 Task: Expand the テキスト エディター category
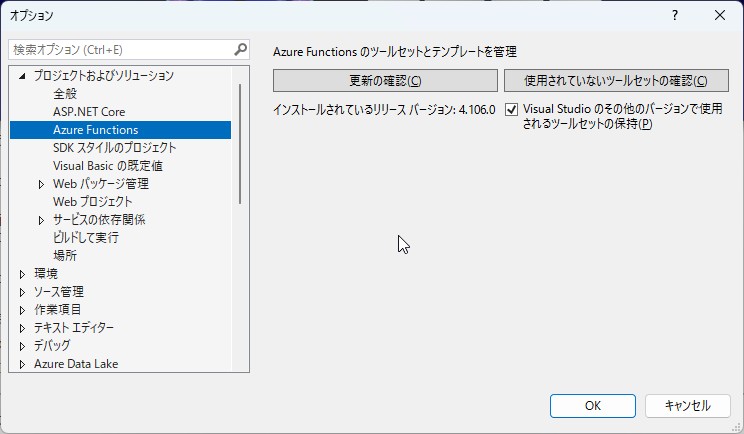[x=22, y=328]
